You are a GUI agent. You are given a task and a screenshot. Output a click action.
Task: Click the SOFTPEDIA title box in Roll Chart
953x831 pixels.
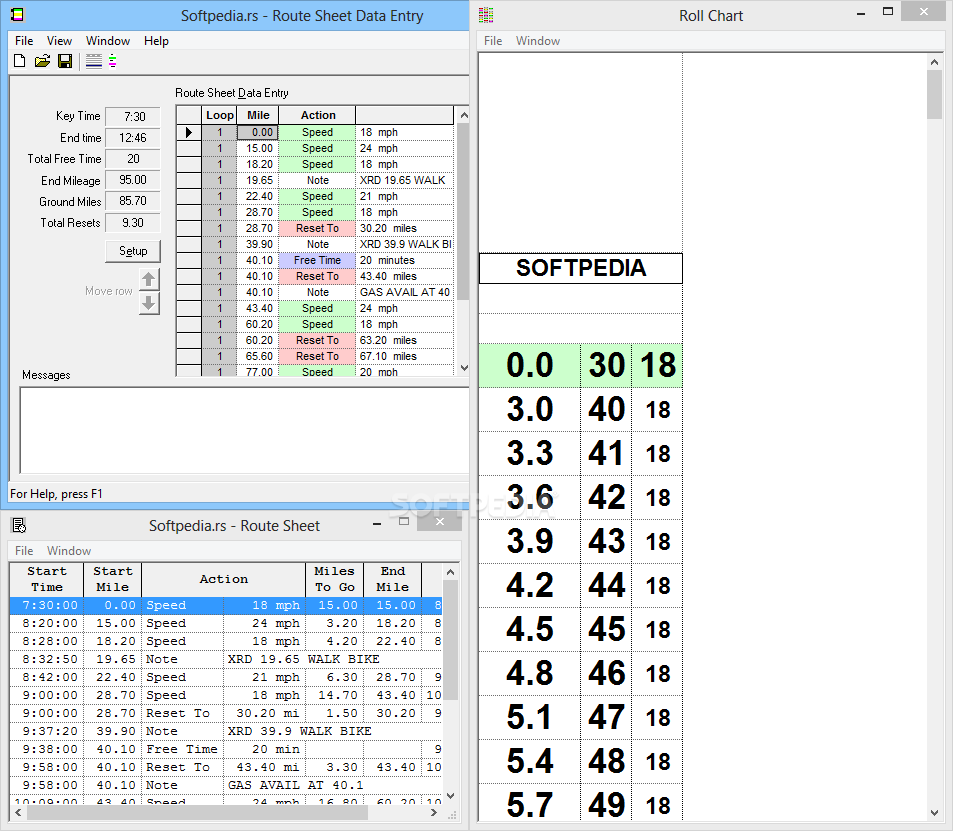580,268
